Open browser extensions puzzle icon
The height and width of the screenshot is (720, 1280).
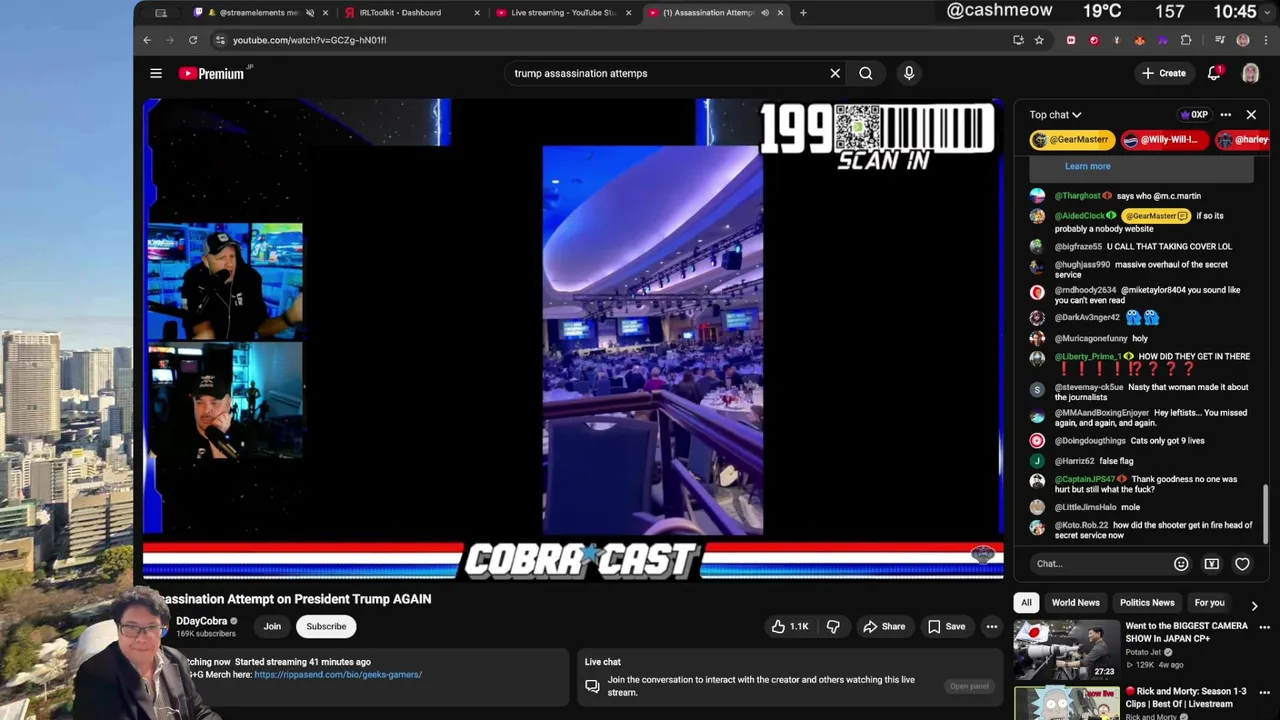click(x=1186, y=40)
